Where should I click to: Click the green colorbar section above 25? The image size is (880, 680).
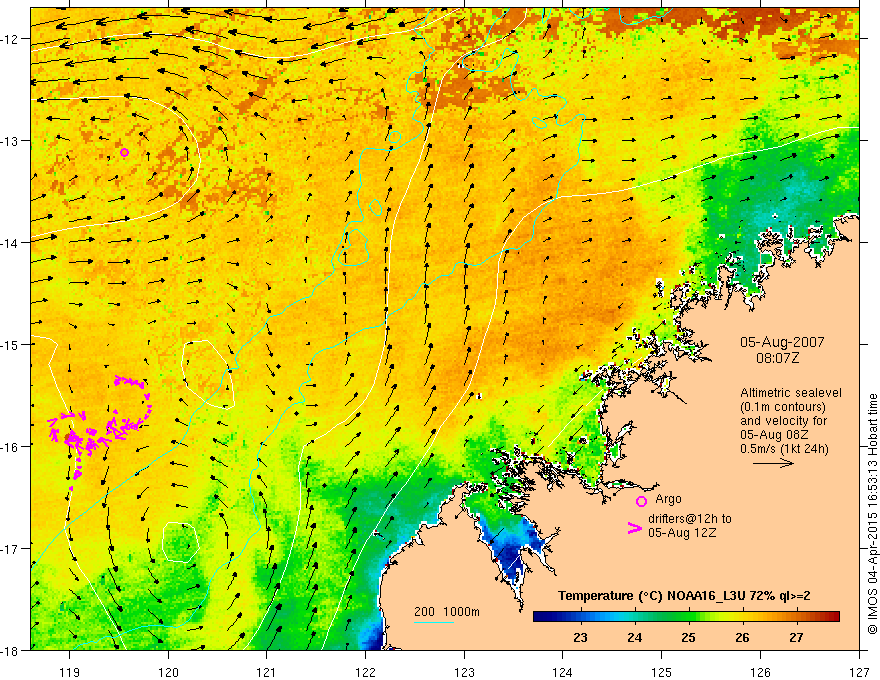(x=689, y=617)
